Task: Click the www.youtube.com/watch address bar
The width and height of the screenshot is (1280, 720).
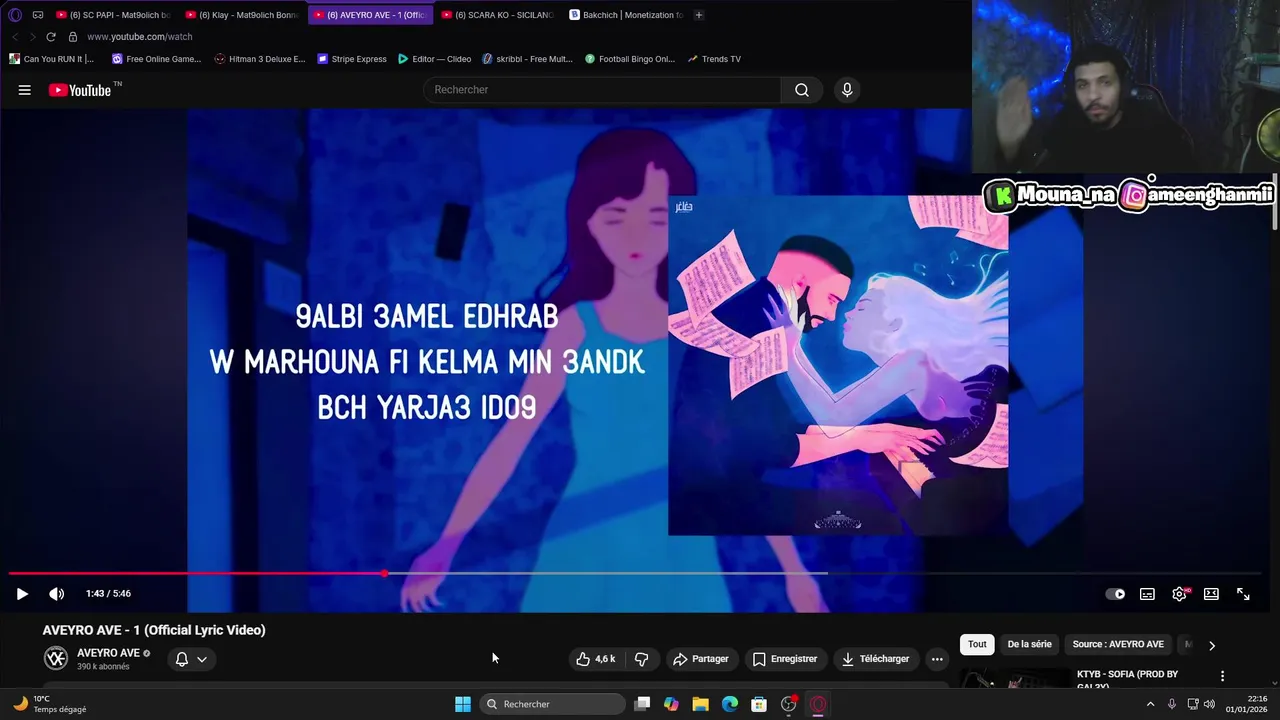Action: 139,37
